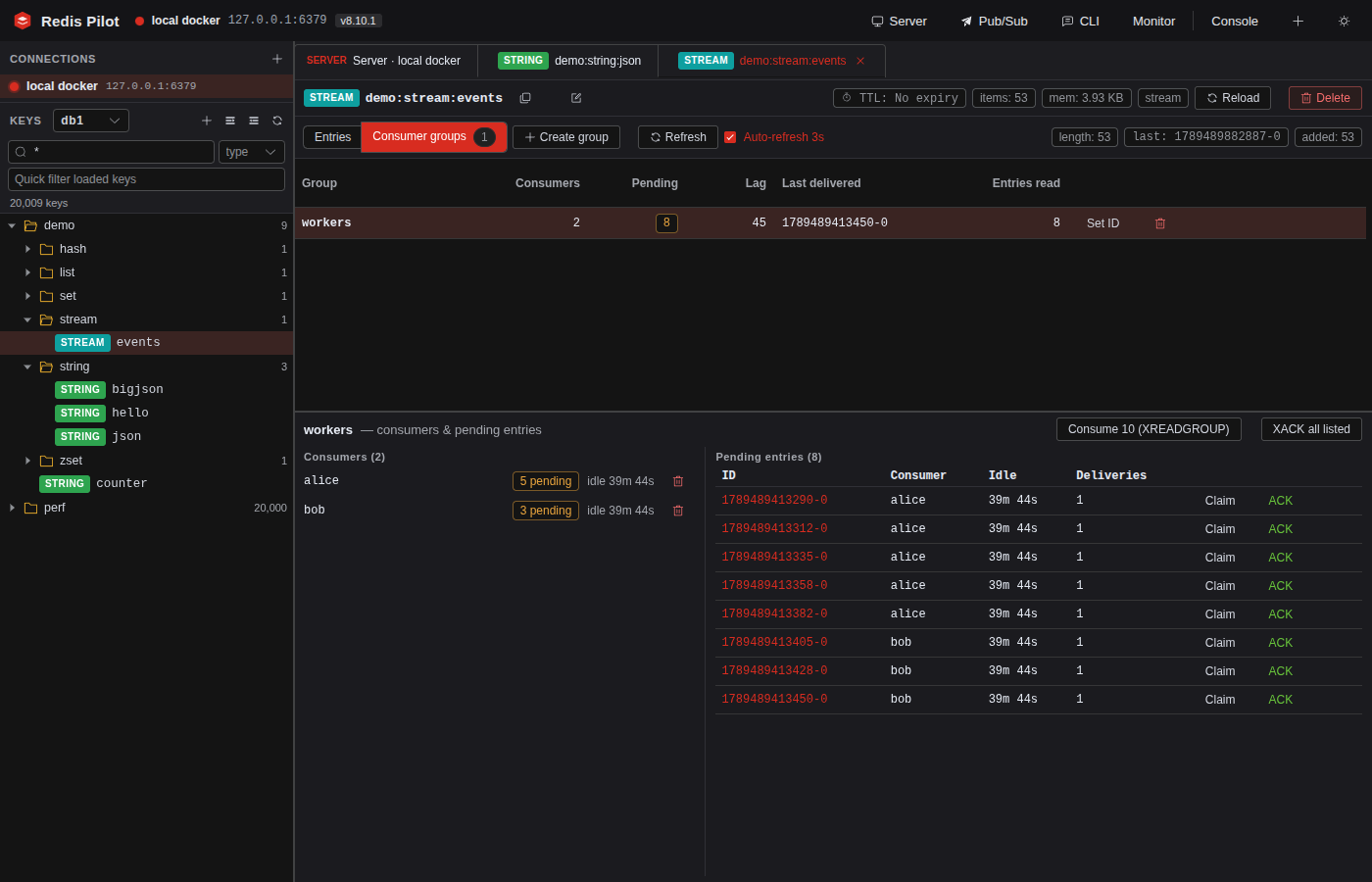1372x882 pixels.
Task: Click the pending count 8 badge
Action: point(666,223)
